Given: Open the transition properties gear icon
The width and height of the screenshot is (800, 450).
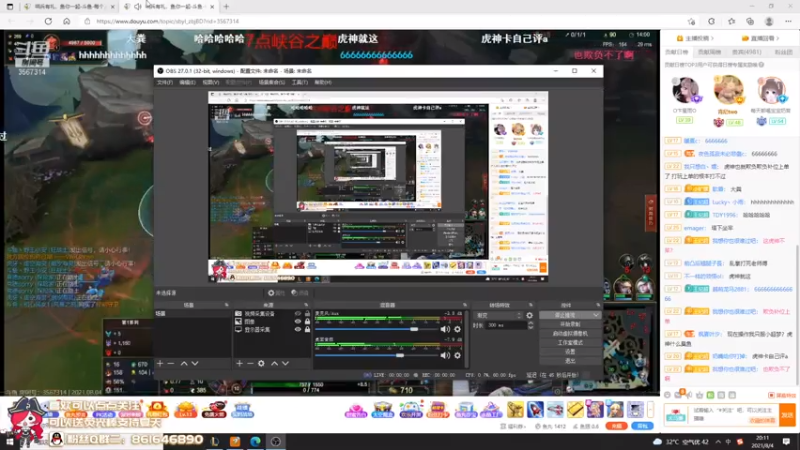Looking at the screenshot, I should pyautogui.click(x=530, y=315).
